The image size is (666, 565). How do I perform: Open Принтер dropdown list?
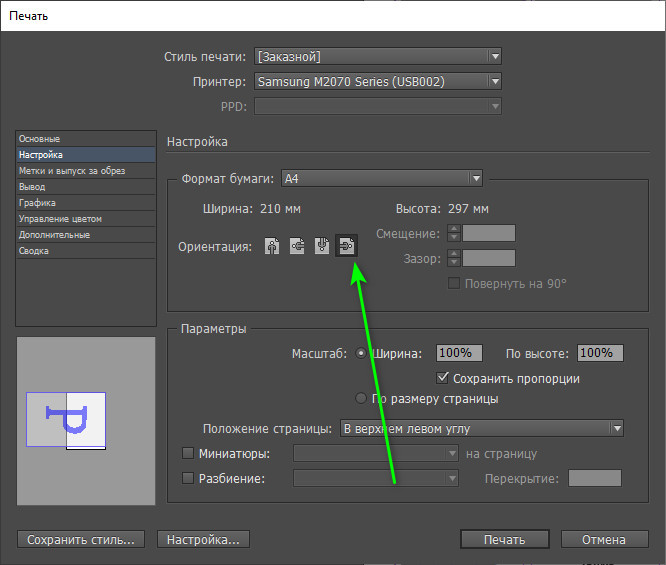tap(378, 82)
